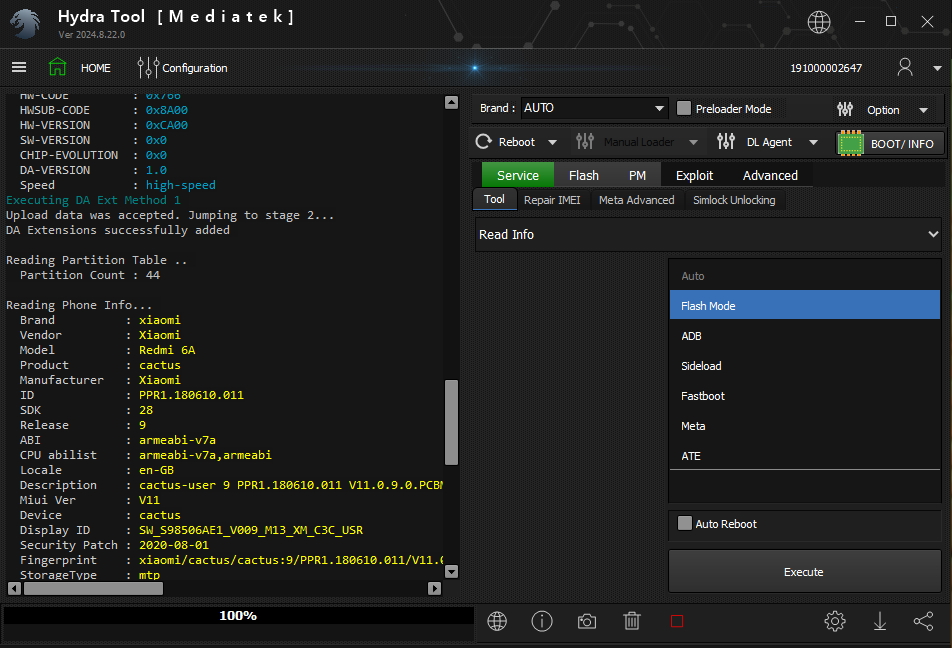Click the log vertical scrollbar thumb
The width and height of the screenshot is (952, 648).
tap(451, 422)
